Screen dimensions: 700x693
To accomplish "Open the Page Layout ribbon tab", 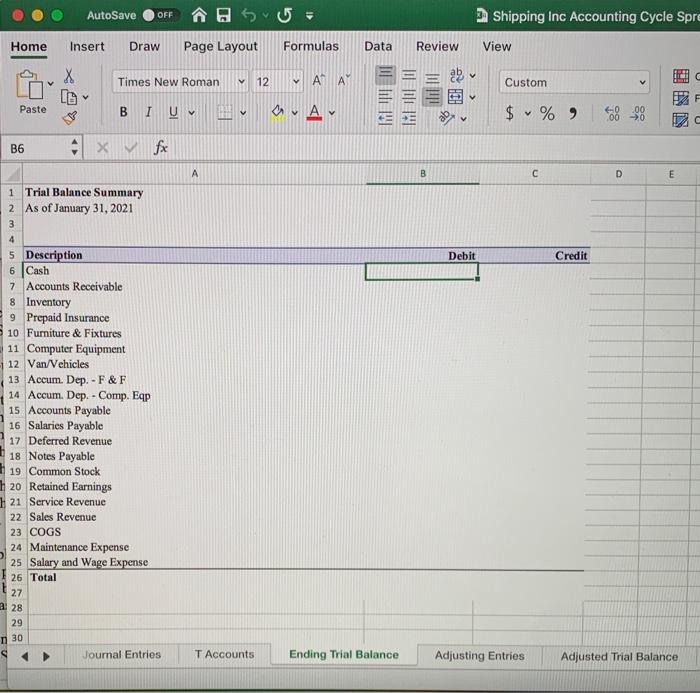I will tap(221, 46).
